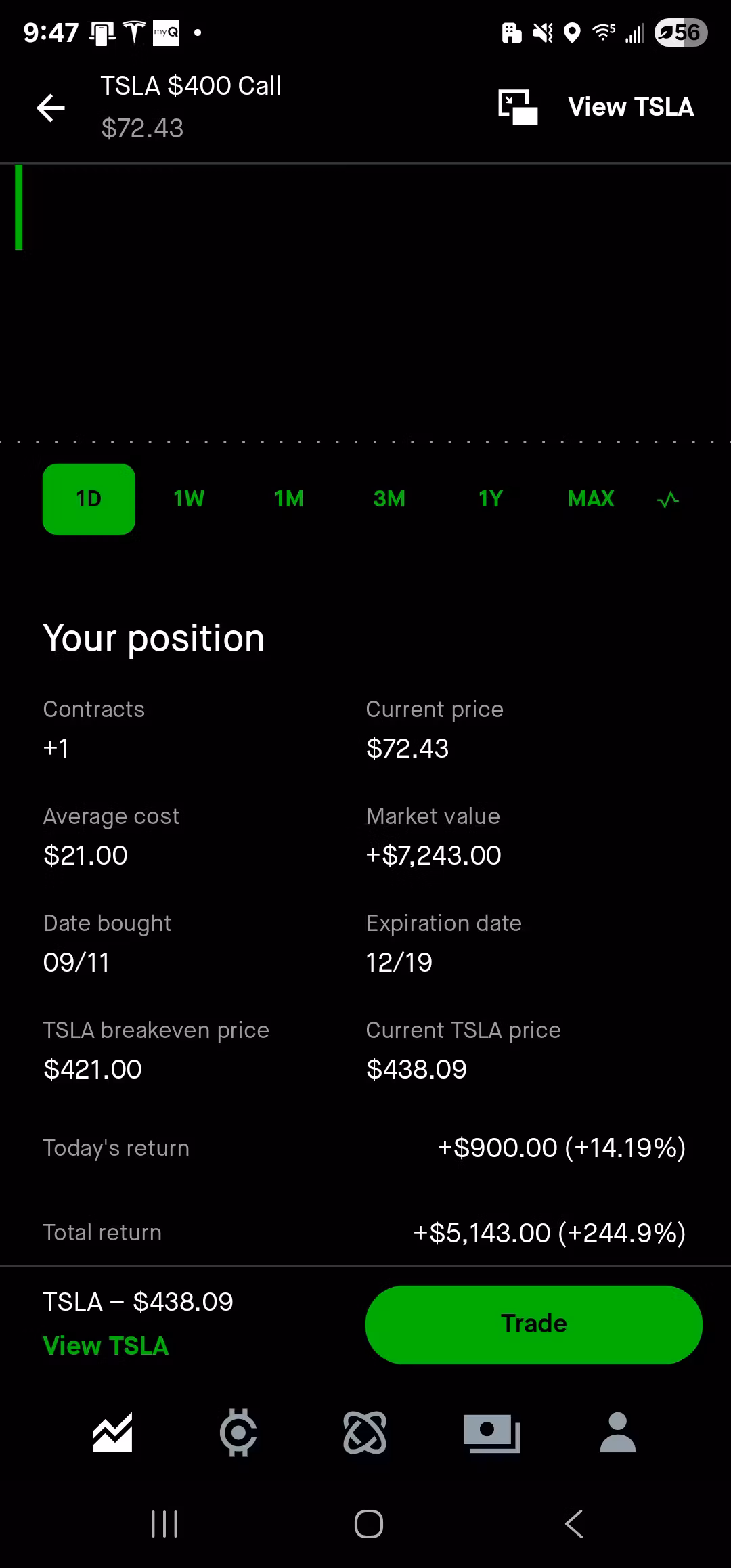Open the cash tab icon
This screenshot has height=1568, width=731.
click(491, 1433)
